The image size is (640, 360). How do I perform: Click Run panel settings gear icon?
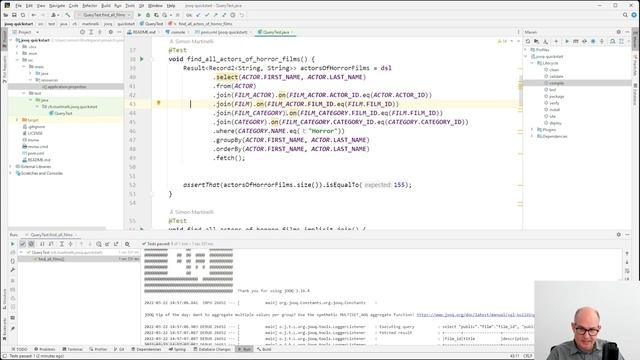pos(618,235)
